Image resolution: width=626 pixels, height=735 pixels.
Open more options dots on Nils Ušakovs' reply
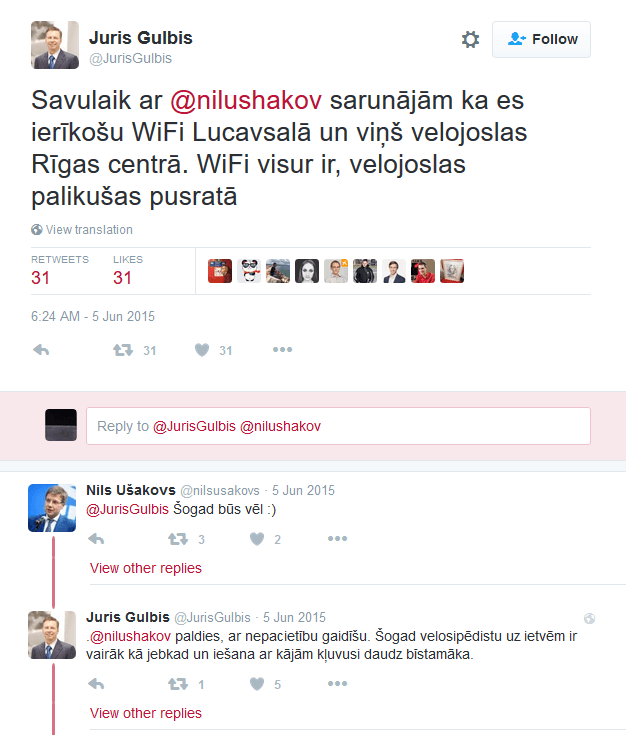pos(338,539)
